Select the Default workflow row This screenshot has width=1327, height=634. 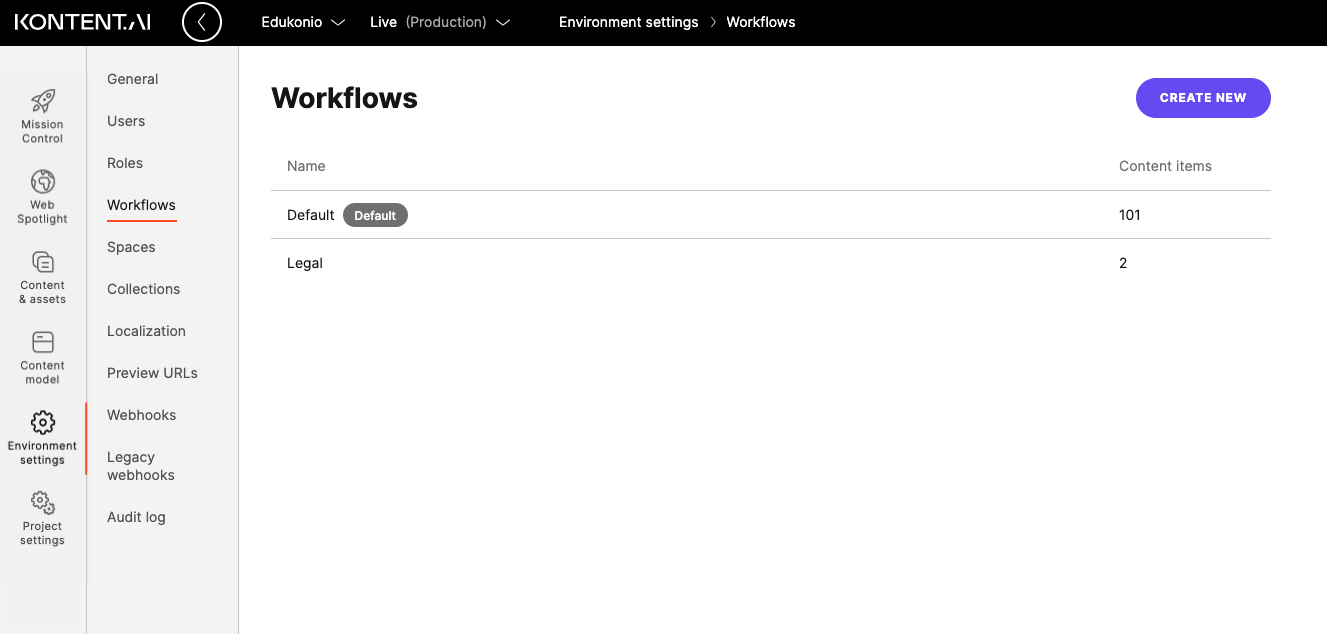pyautogui.click(x=310, y=214)
